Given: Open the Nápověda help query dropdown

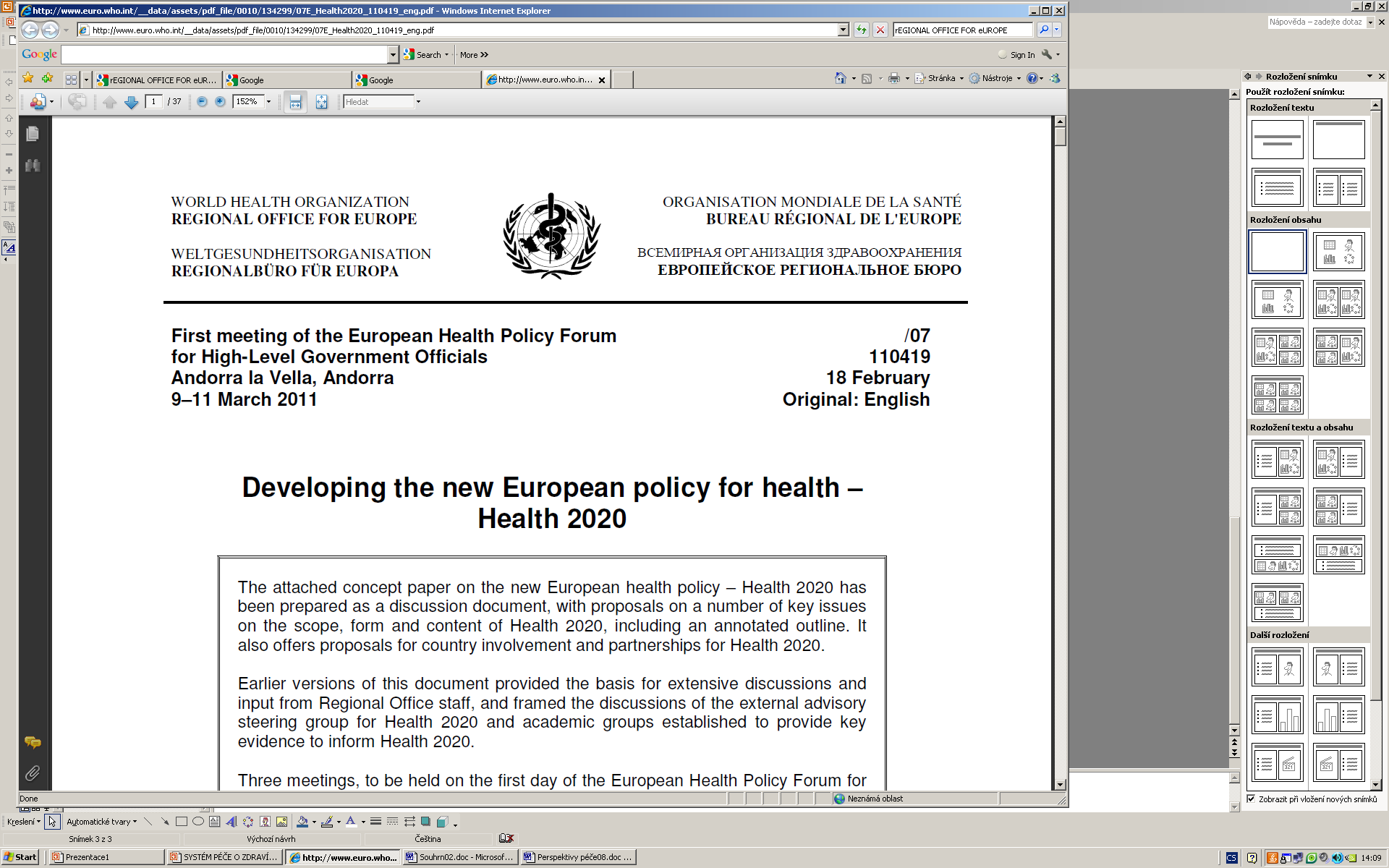Looking at the screenshot, I should (x=1370, y=22).
